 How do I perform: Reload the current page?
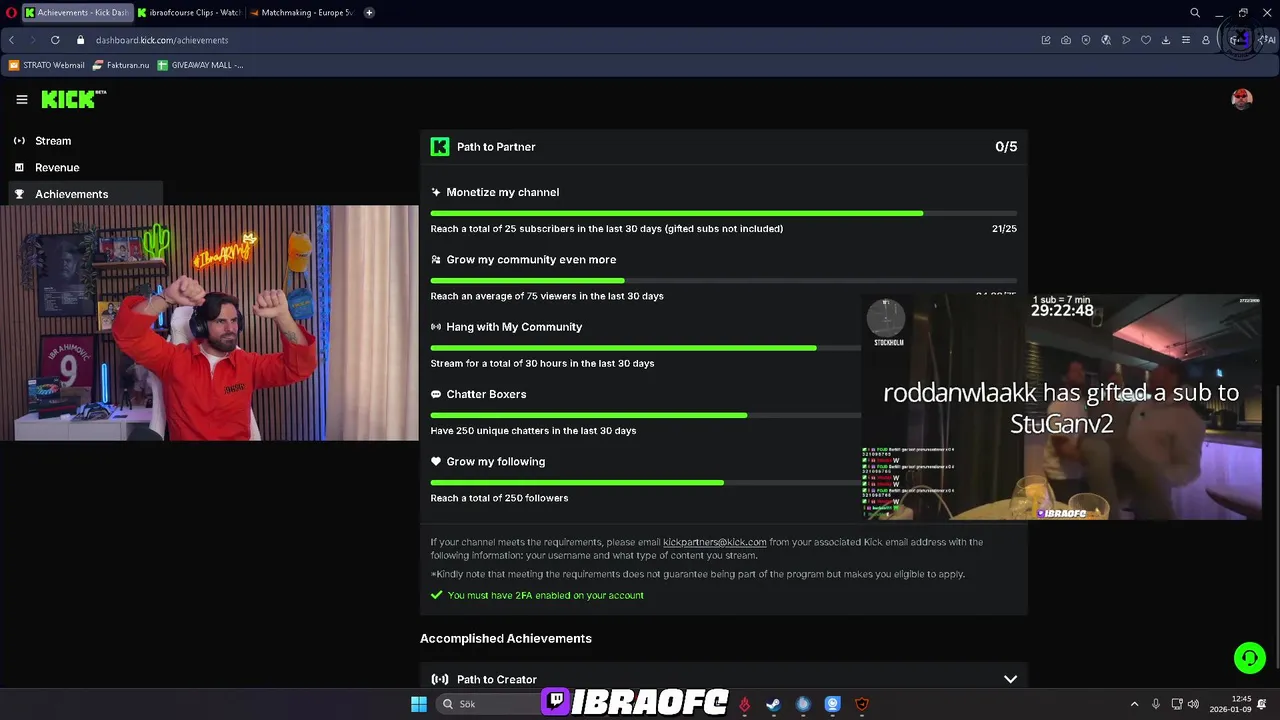[55, 40]
